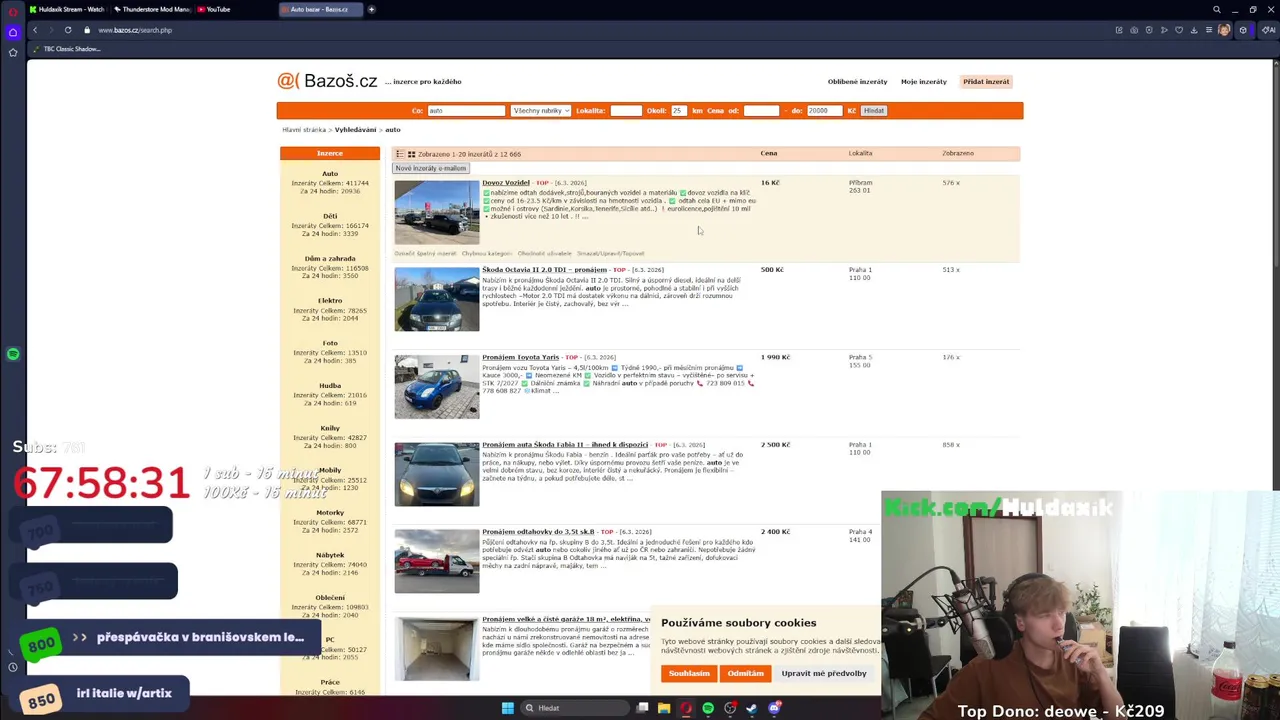Image resolution: width=1280 pixels, height=720 pixels.
Task: Open File Explorer from the taskbar
Action: (x=663, y=708)
